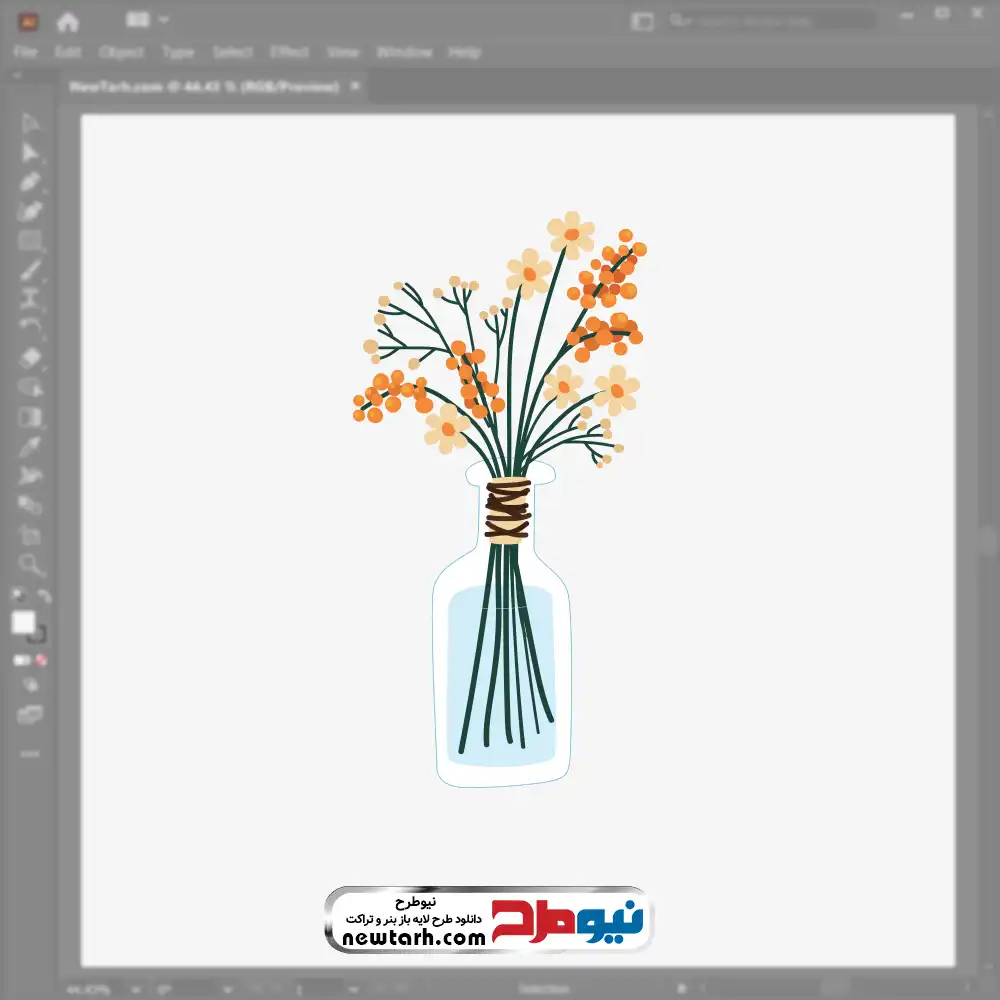Image resolution: width=1000 pixels, height=1000 pixels.
Task: Select the Pen tool
Action: pyautogui.click(x=30, y=182)
